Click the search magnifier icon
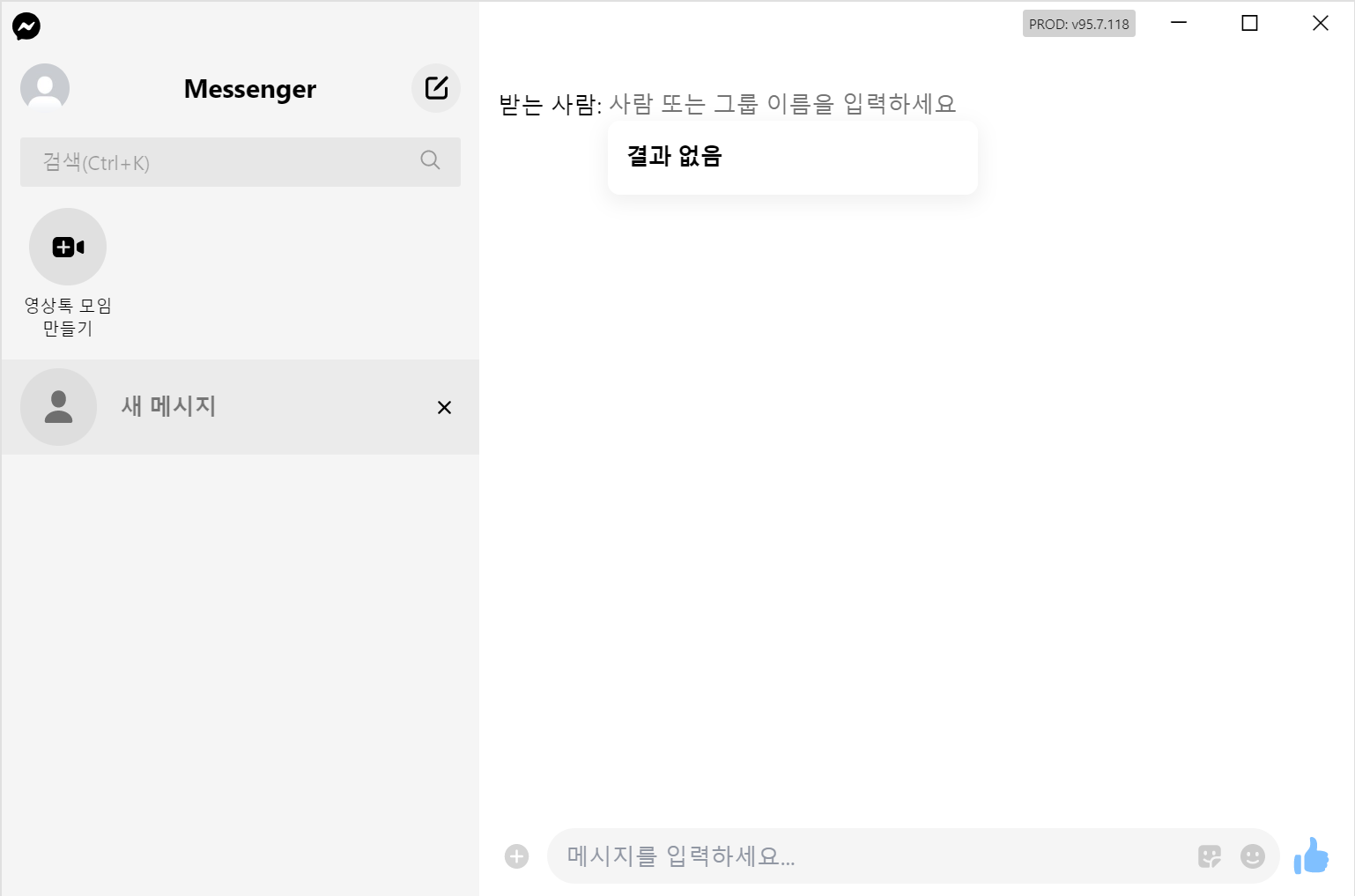This screenshot has width=1355, height=896. click(x=429, y=160)
